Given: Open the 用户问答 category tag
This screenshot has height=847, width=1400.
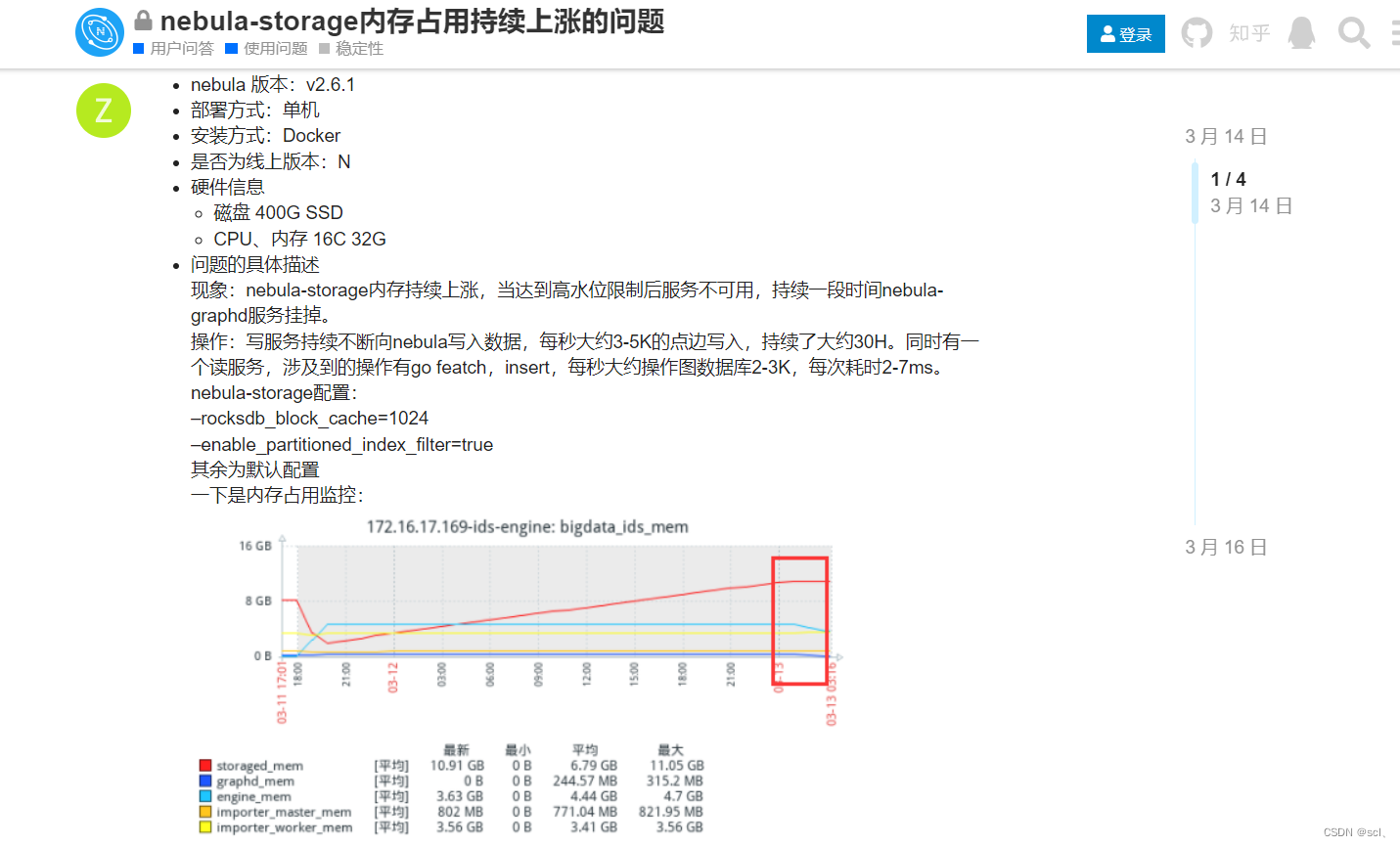Looking at the screenshot, I should click(x=173, y=48).
